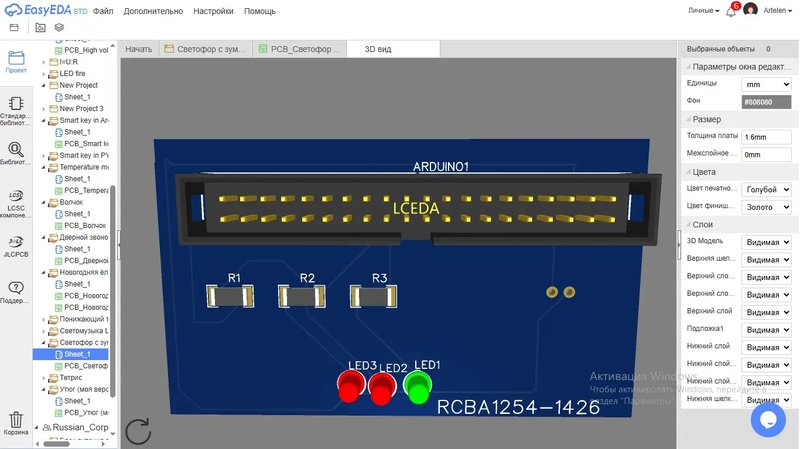
Task: Open the 3D Модель visibility dropdown
Action: point(766,242)
